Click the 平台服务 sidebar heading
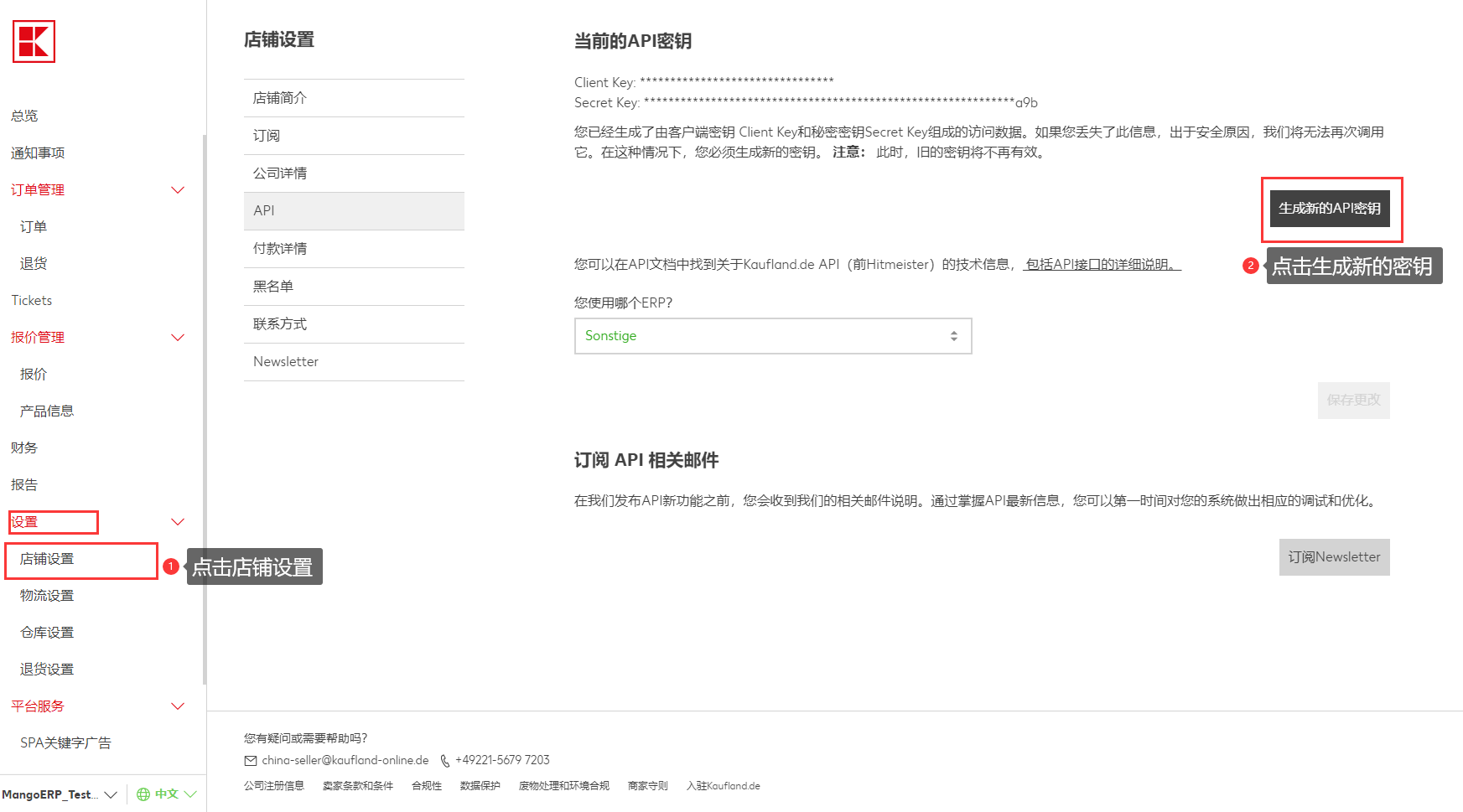Screen dimensions: 1463x812 click(38, 706)
